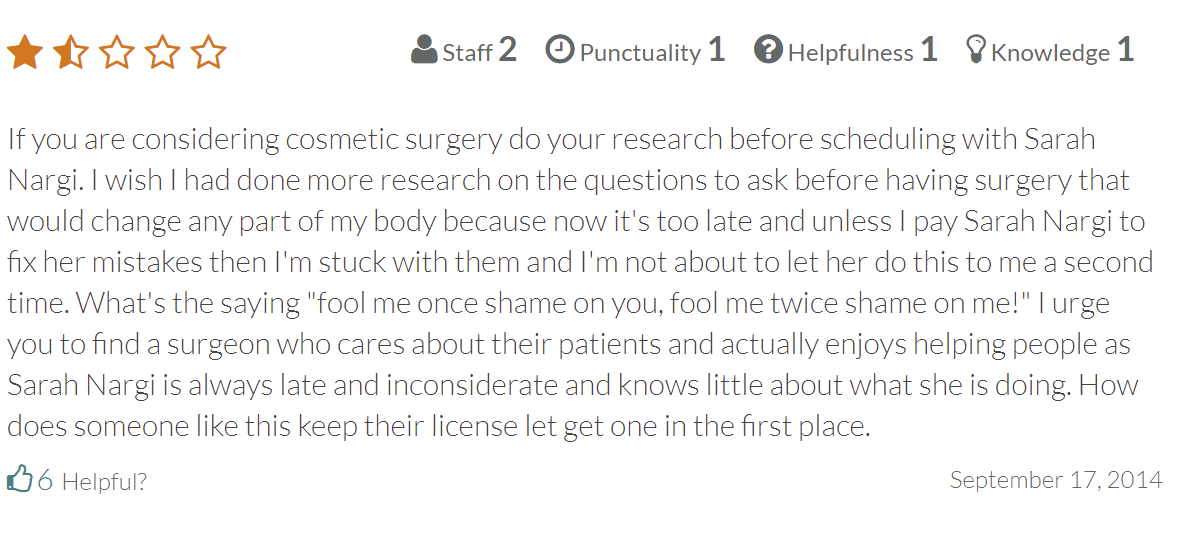Click the Knowledge lightbulb icon
1189x536 pixels.
click(976, 49)
